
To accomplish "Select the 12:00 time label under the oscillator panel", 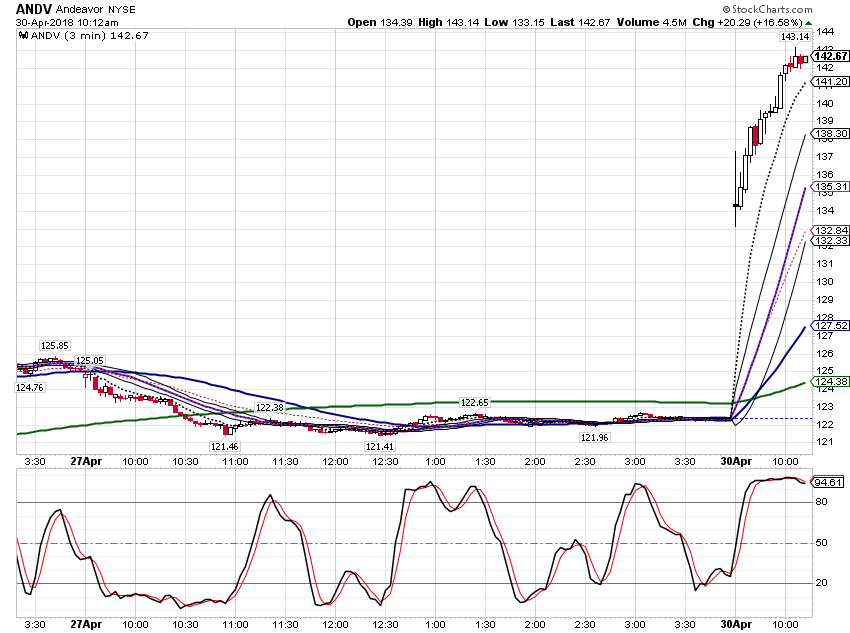I will point(336,624).
